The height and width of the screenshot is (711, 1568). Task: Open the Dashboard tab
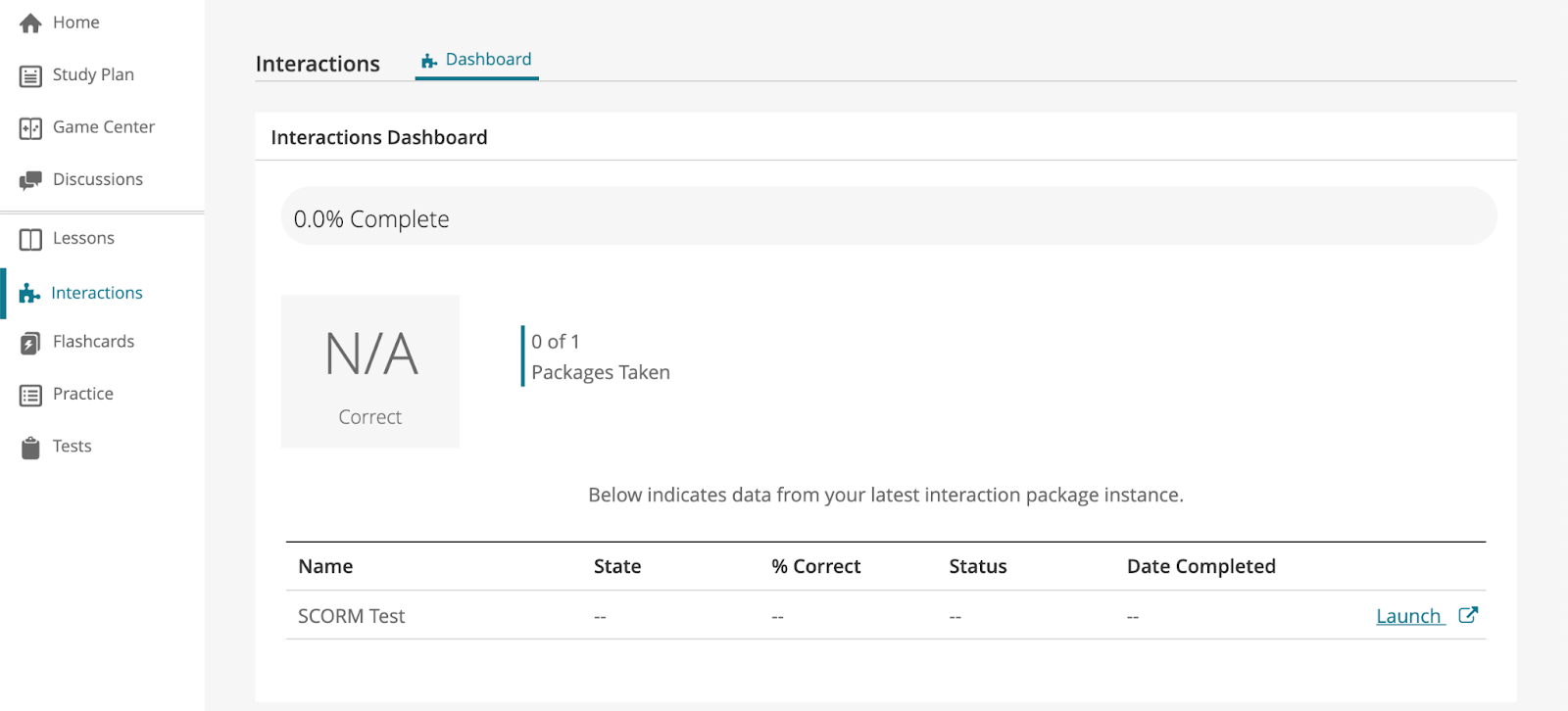click(477, 61)
